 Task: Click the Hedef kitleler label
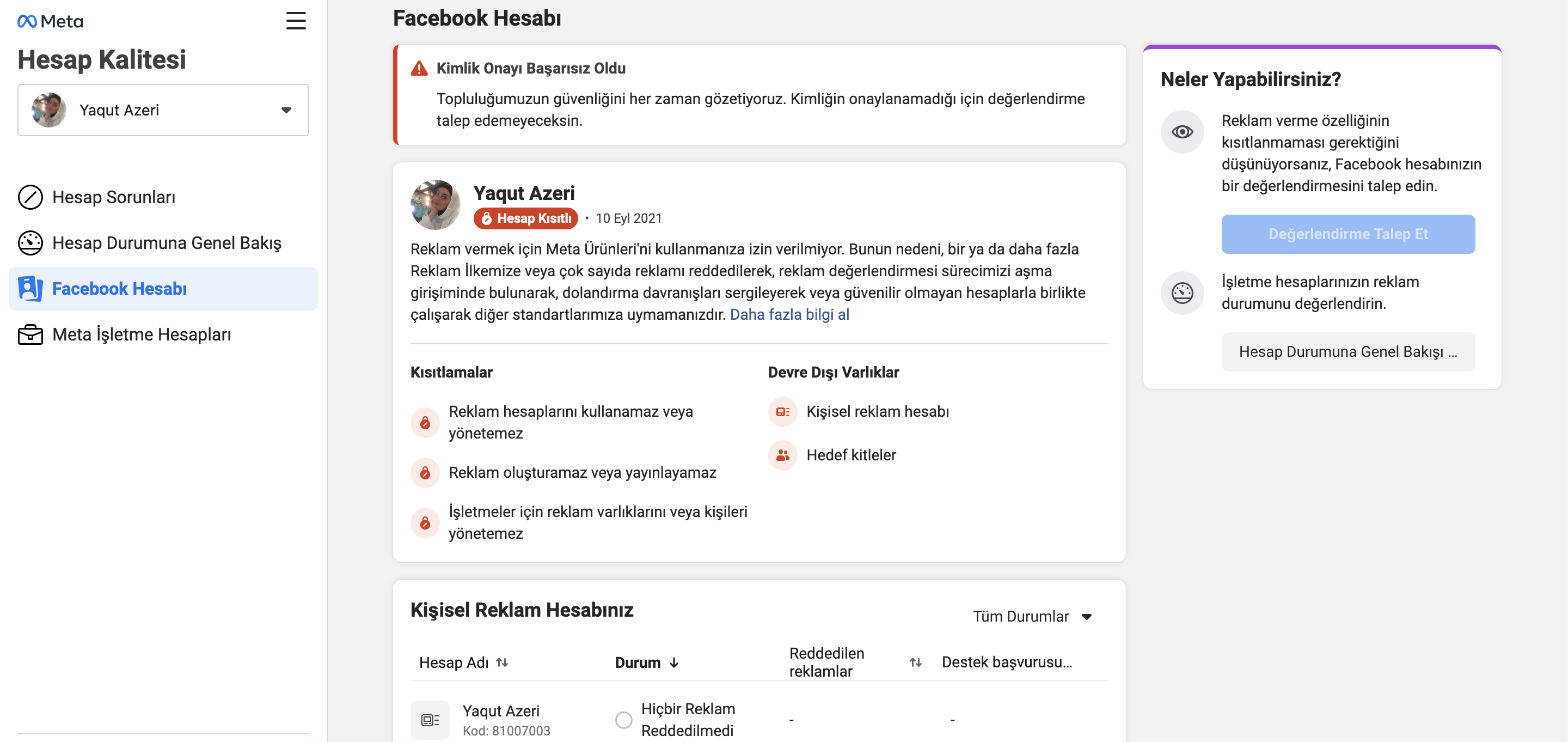851,455
